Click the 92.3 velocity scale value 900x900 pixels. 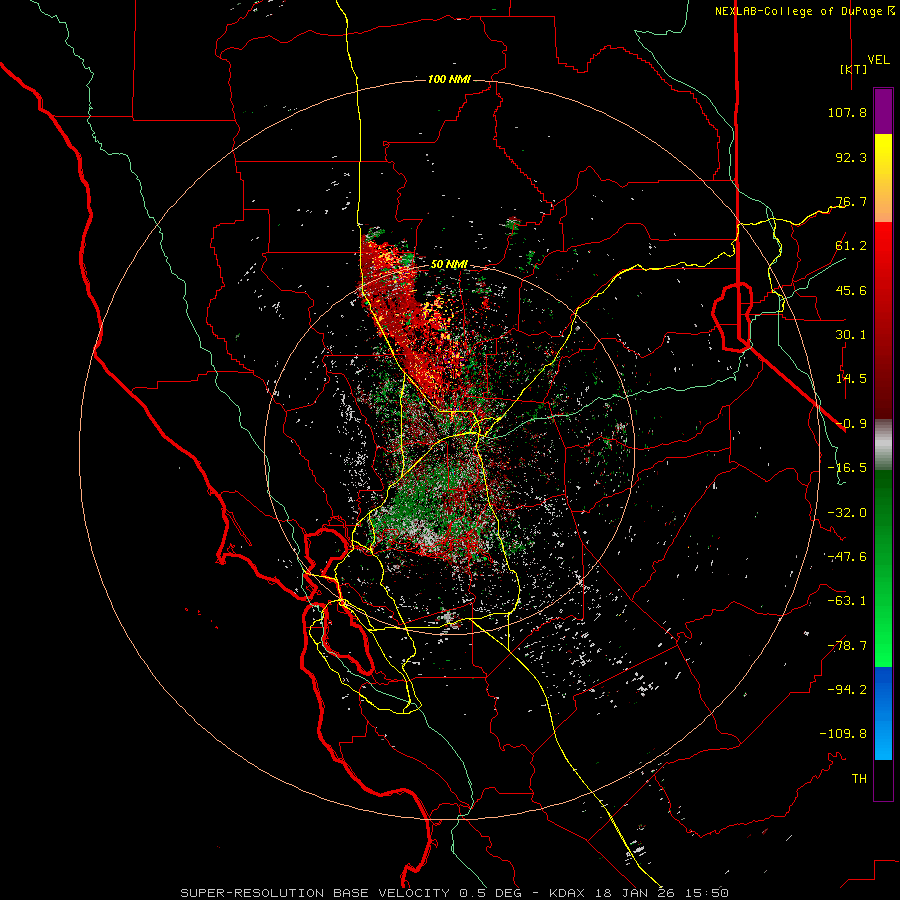[851, 157]
